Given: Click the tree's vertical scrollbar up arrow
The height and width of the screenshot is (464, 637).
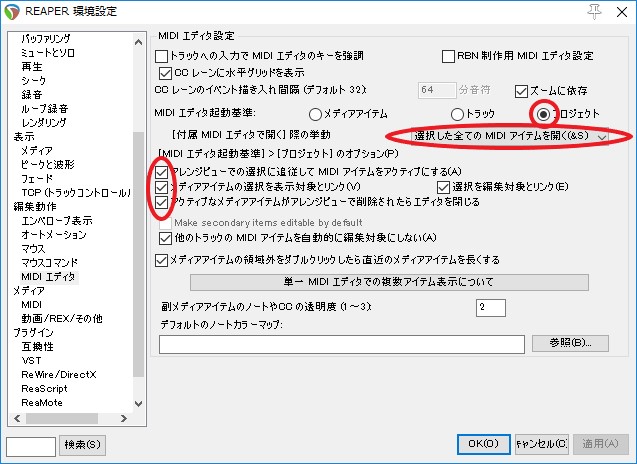Looking at the screenshot, I should click(x=138, y=42).
